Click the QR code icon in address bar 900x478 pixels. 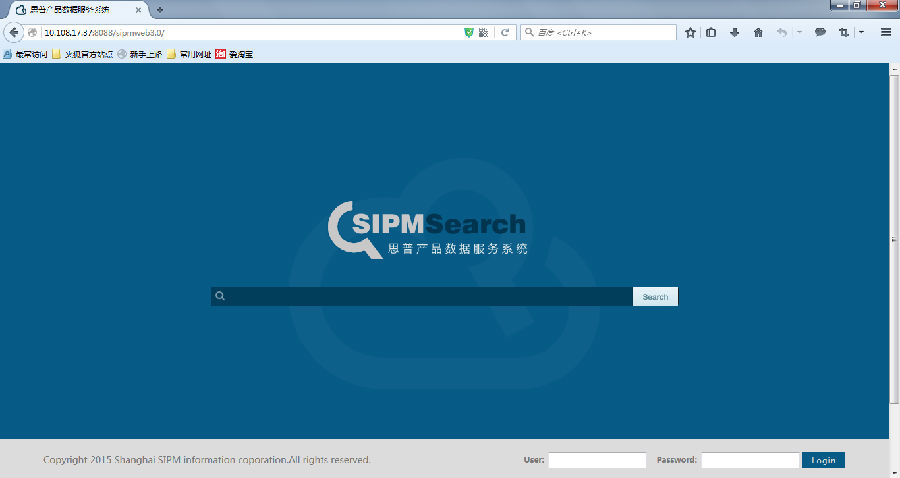coord(483,33)
